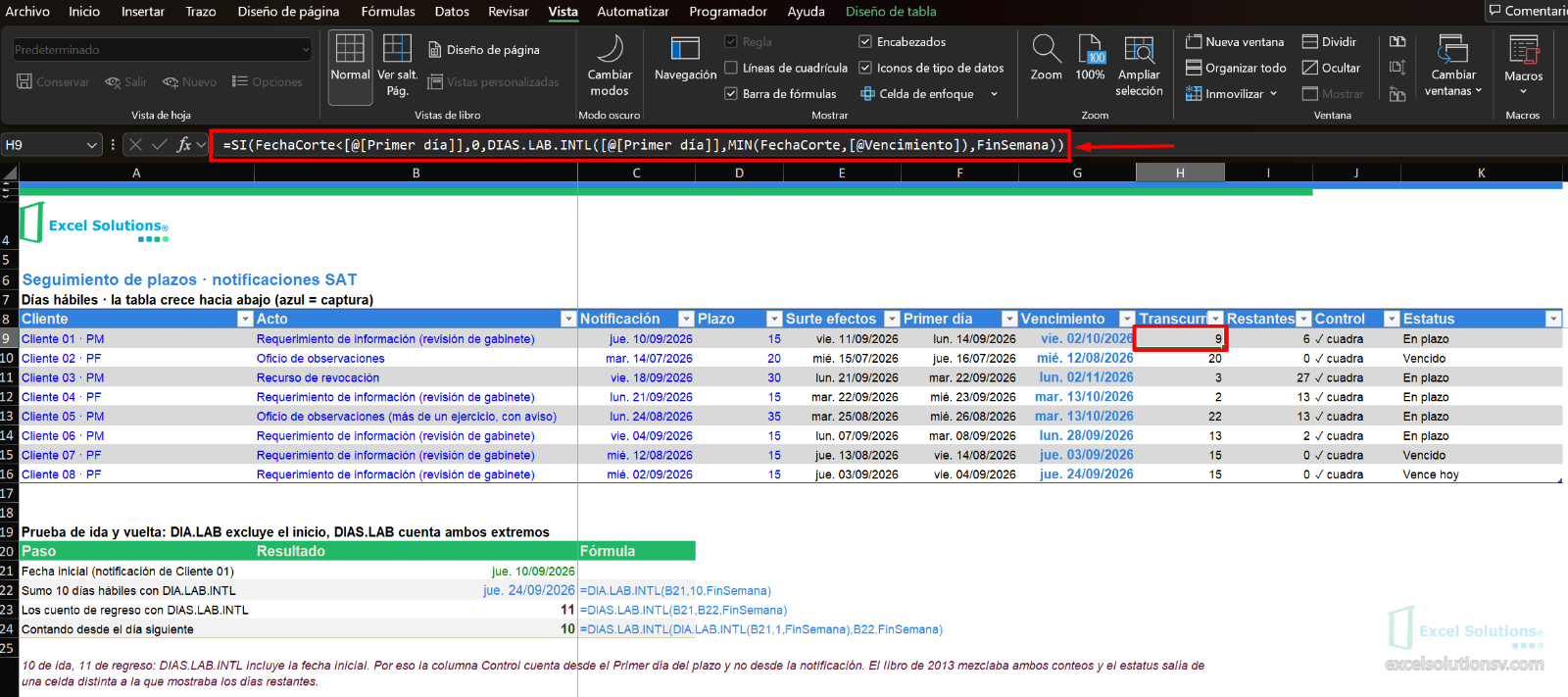Click the view side by side icon

(x=1397, y=42)
